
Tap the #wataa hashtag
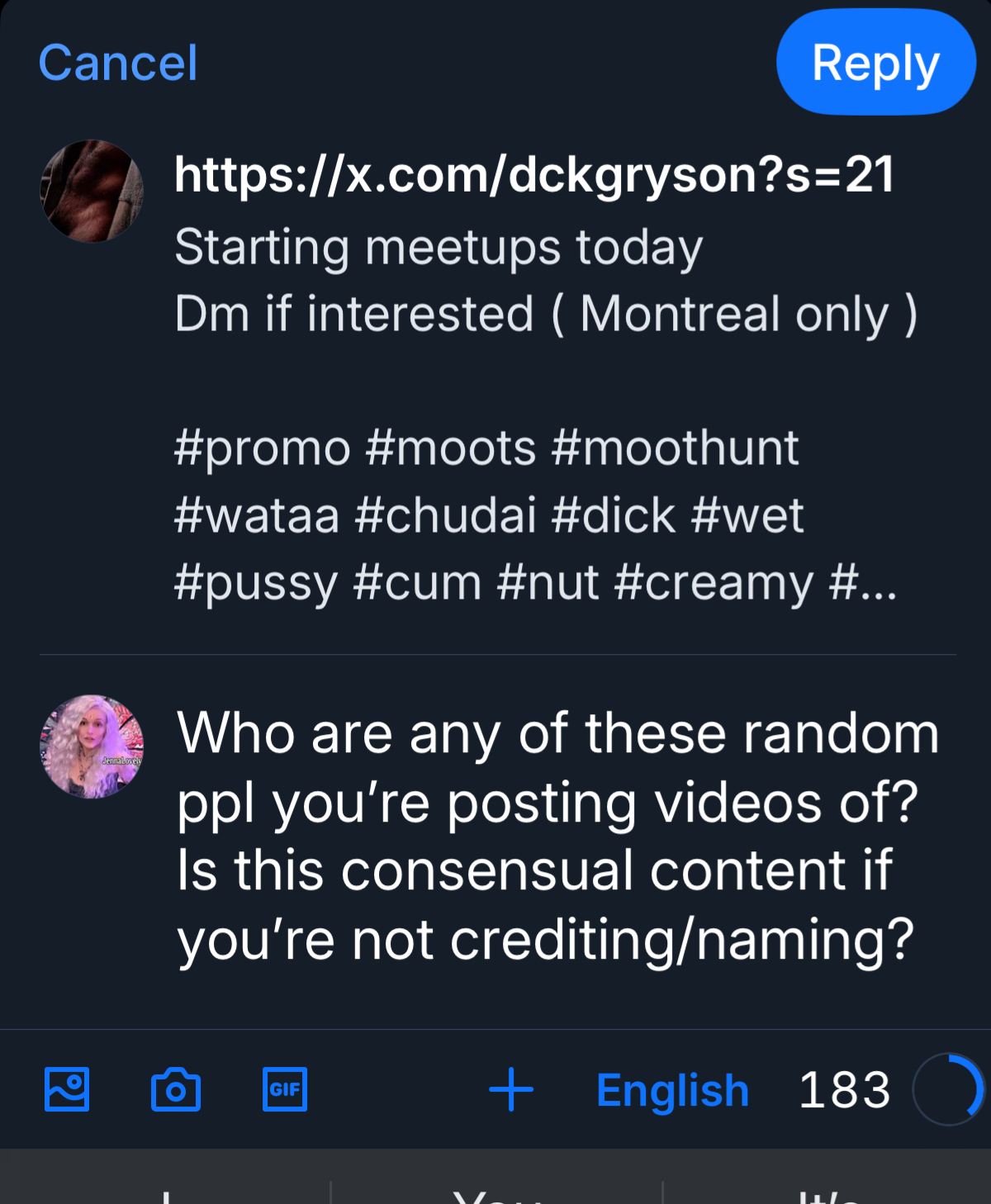click(257, 516)
